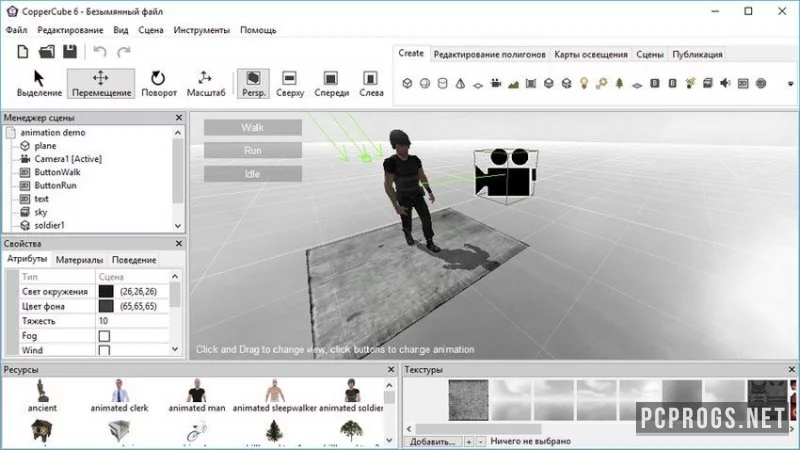This screenshot has height=450, width=800.
Task: Click the Undo arrow icon
Action: (100, 52)
